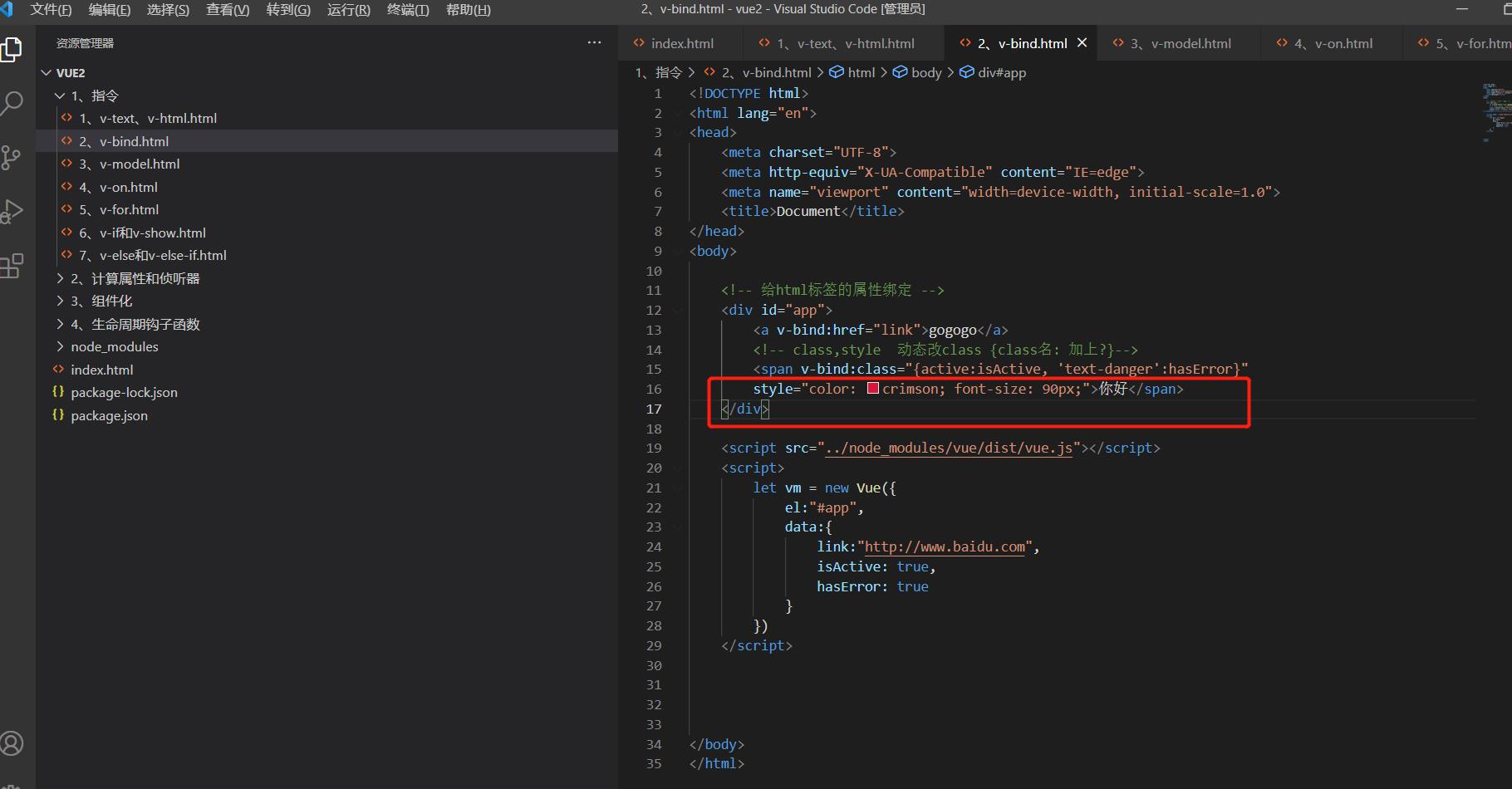Collapse the VUE2 root folder
This screenshot has width=1512, height=789.
pyautogui.click(x=47, y=73)
